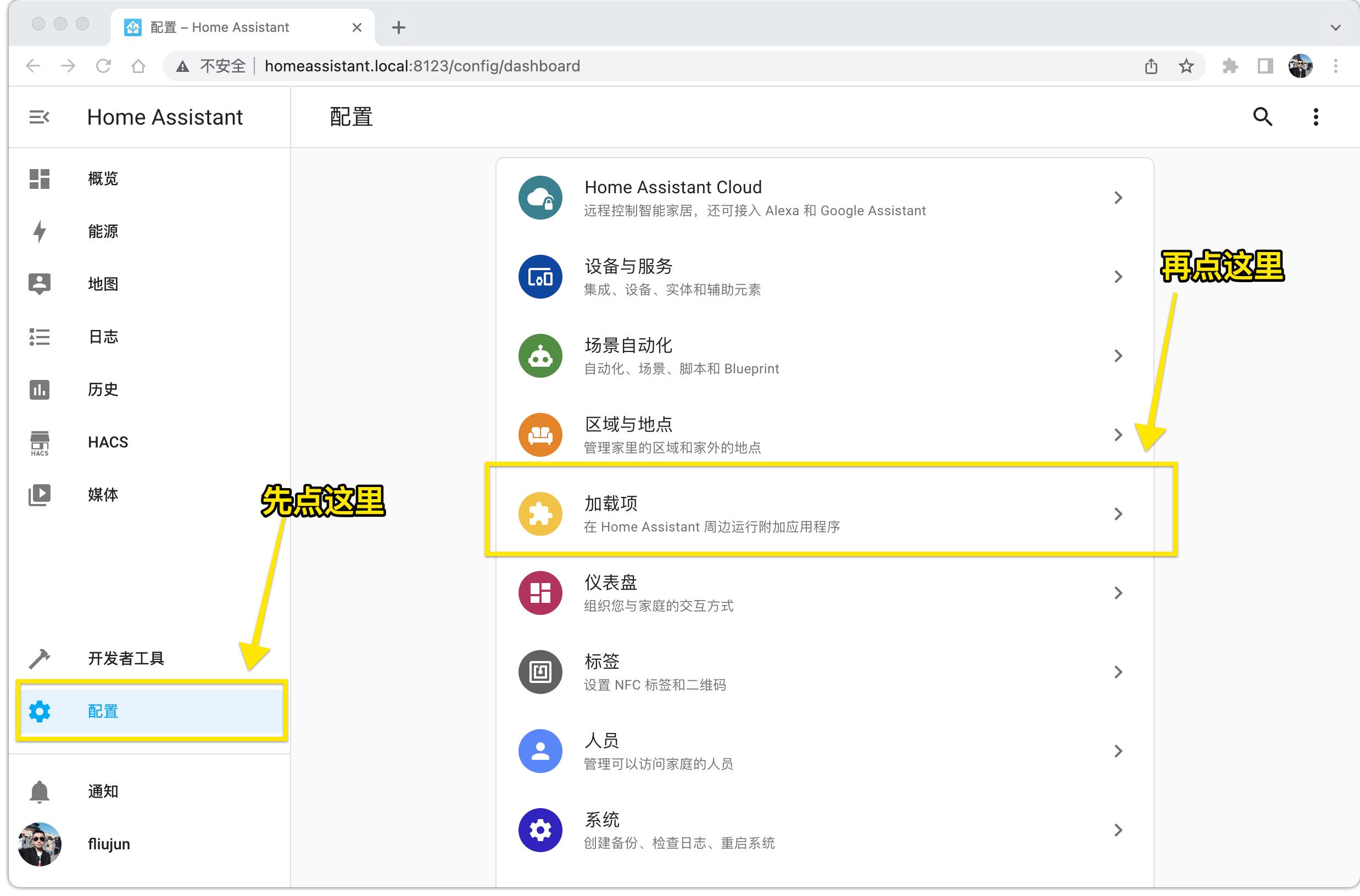Click the 人员 people icon

point(539,751)
